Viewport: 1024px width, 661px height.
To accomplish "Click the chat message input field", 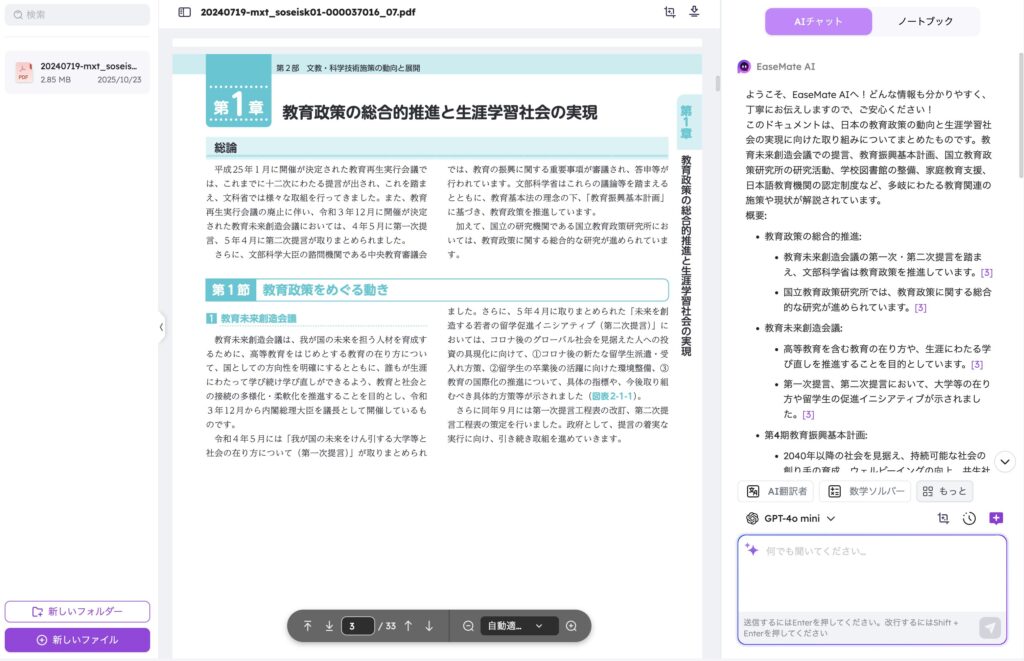I will 872,575.
